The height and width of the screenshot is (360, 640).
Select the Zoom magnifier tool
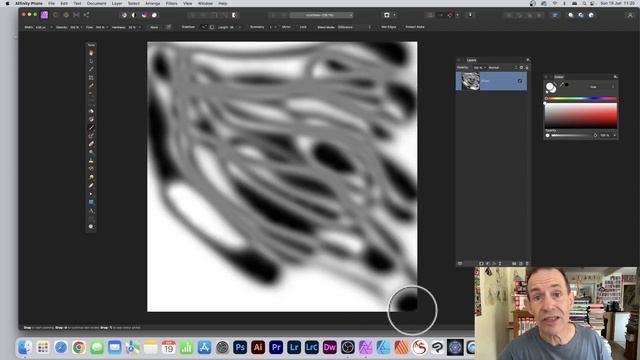pos(91,227)
